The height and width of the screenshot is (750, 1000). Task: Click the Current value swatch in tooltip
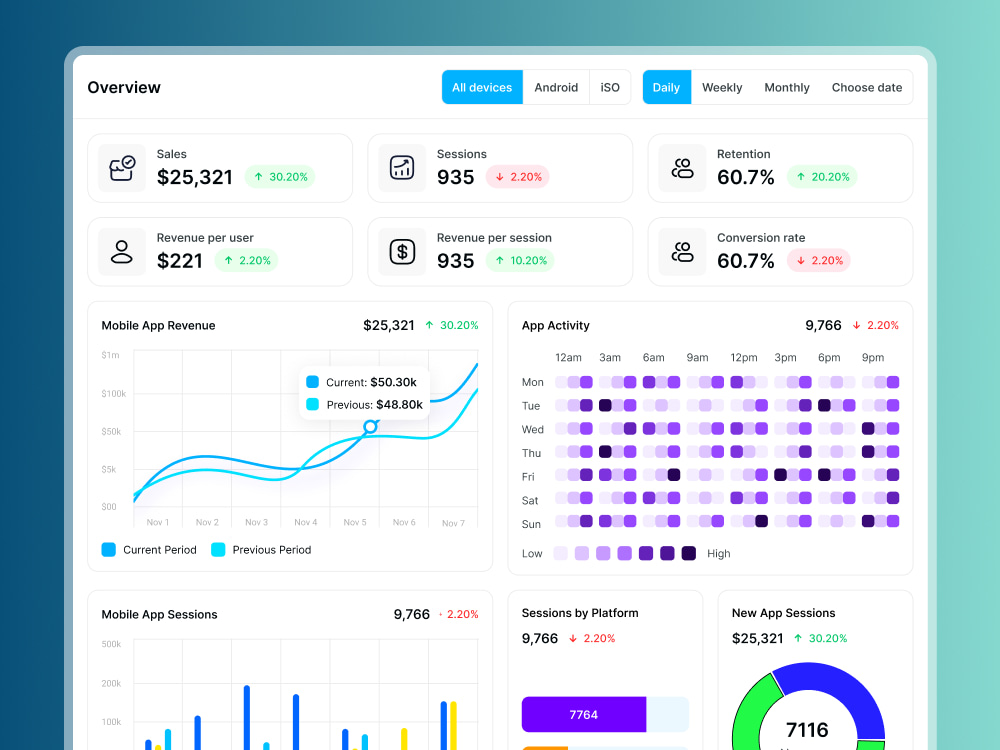[x=312, y=382]
